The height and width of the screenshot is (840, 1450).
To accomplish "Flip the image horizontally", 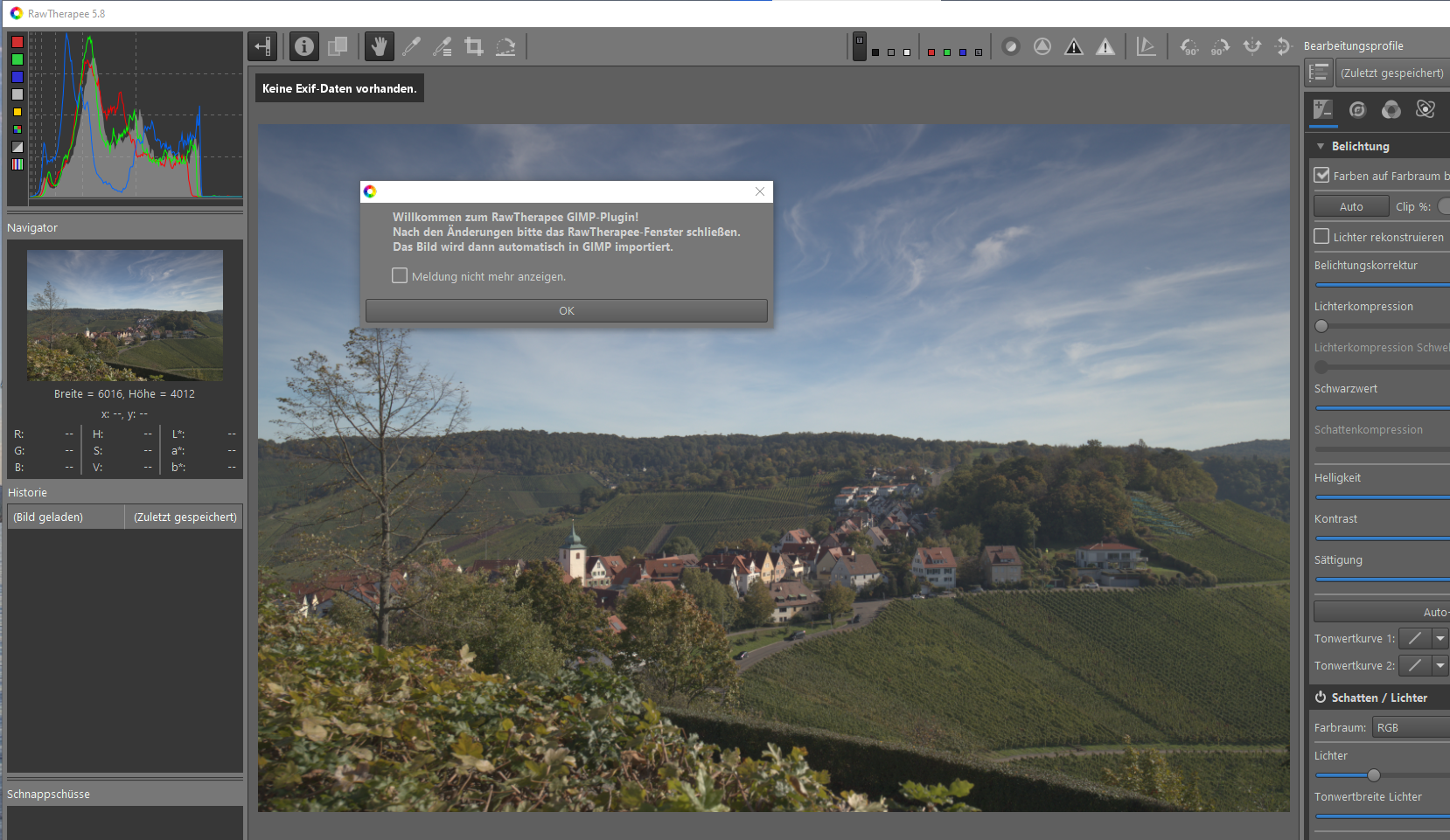I will pos(1251,47).
